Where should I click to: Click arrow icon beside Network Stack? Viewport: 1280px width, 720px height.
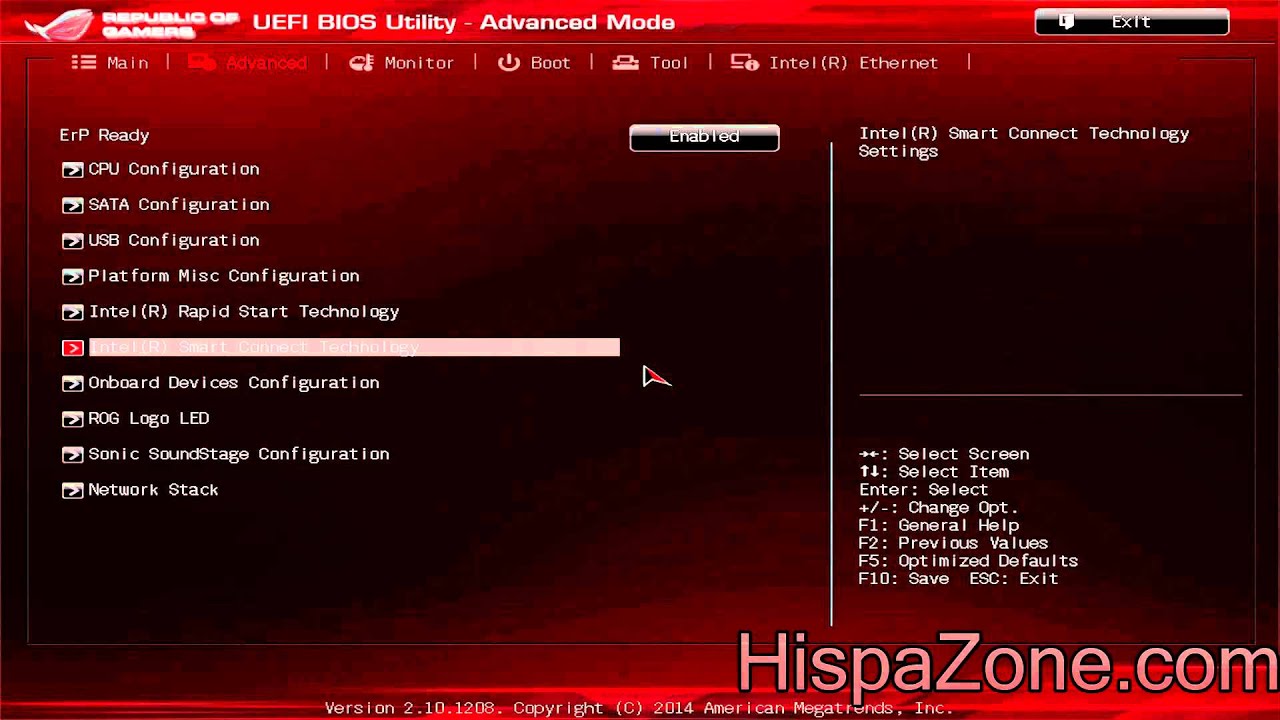point(72,491)
